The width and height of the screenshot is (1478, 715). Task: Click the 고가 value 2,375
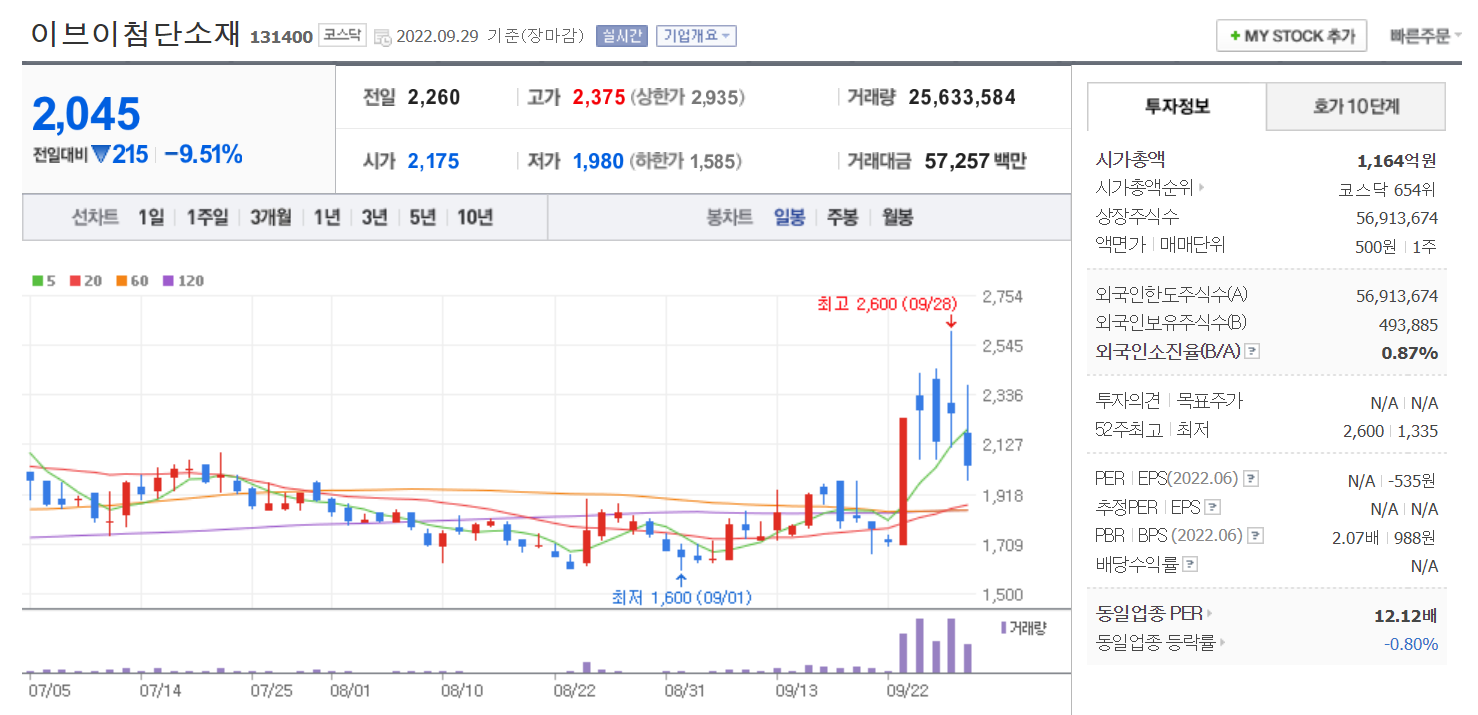(x=599, y=97)
